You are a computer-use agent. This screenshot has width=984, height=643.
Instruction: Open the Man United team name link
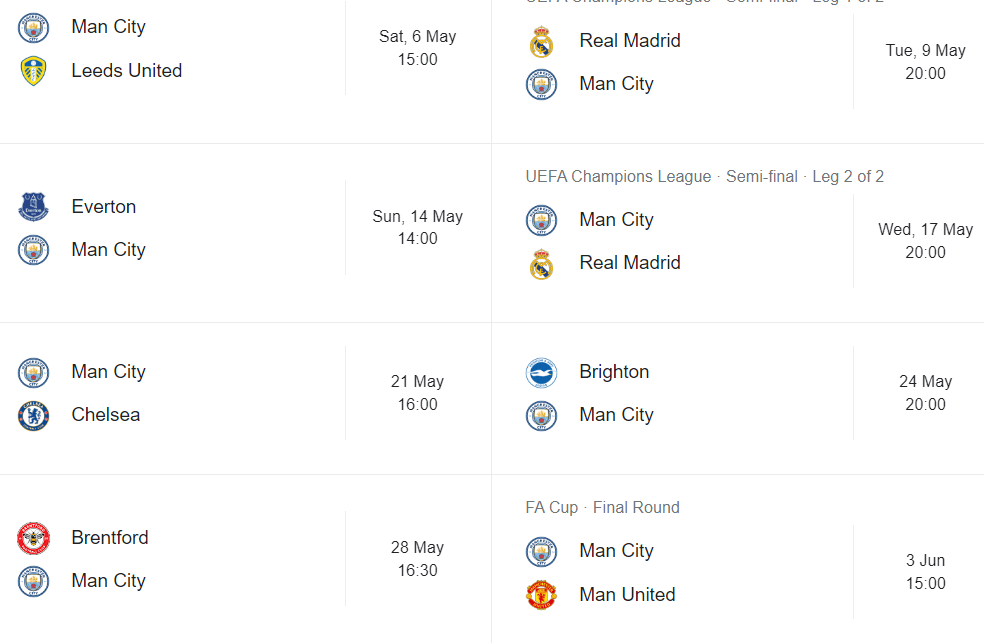click(627, 595)
